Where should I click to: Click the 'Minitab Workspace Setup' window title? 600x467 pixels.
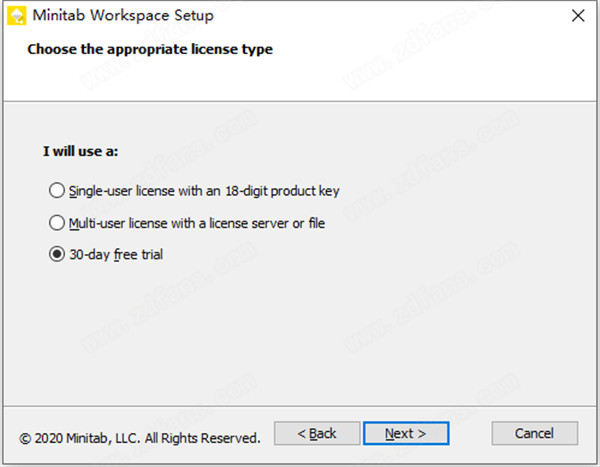tap(123, 16)
